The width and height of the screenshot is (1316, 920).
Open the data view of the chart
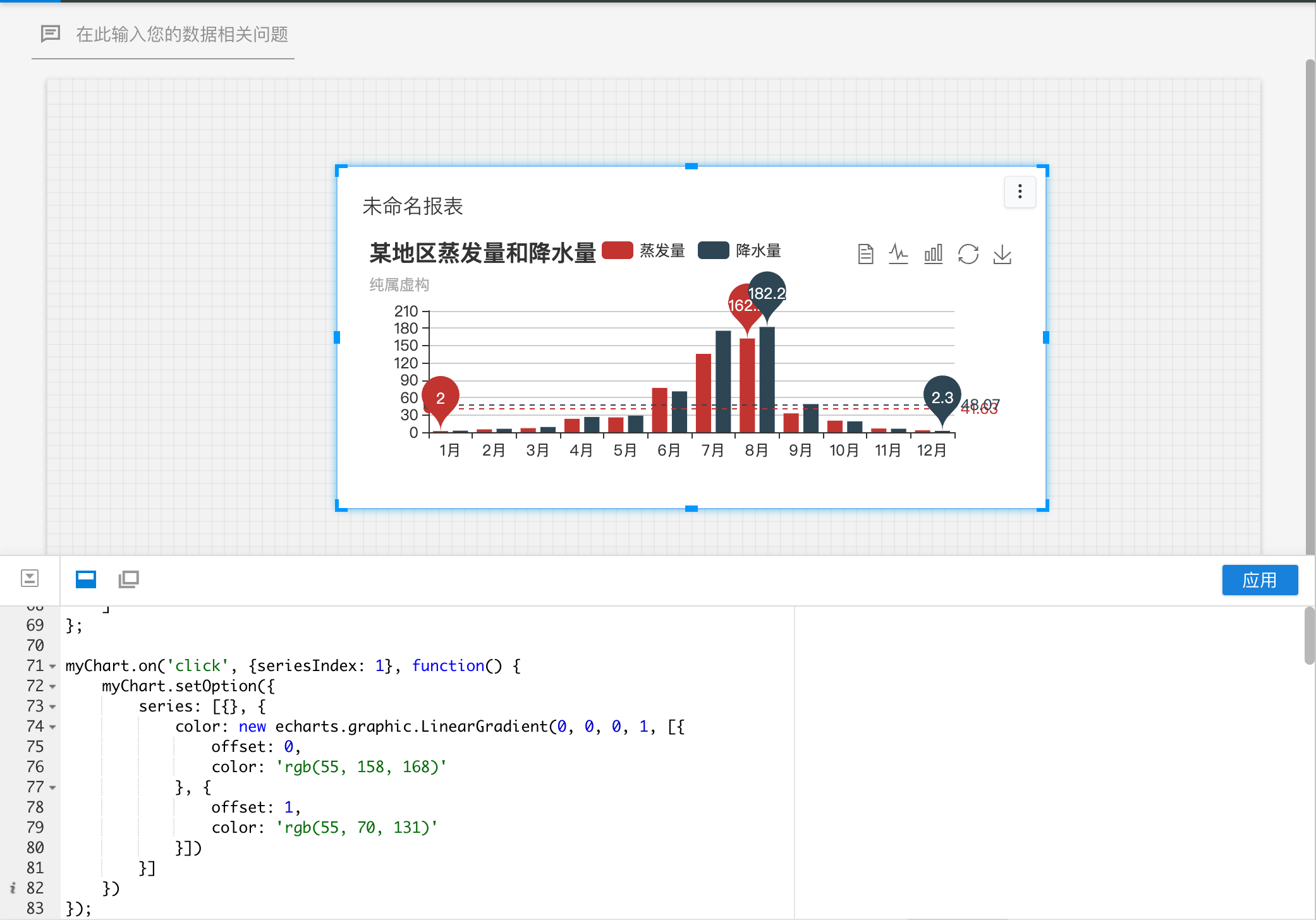866,254
